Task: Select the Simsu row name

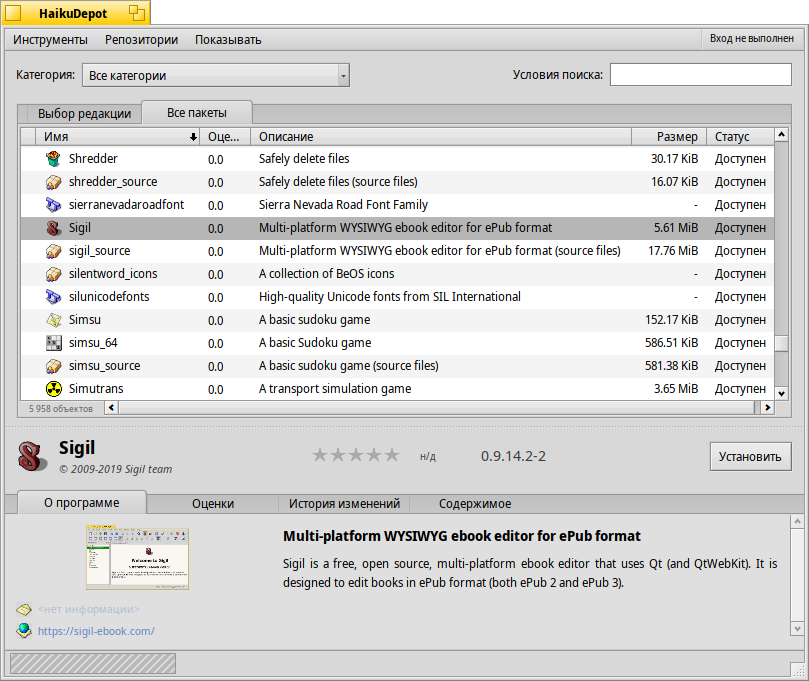Action: [x=85, y=320]
